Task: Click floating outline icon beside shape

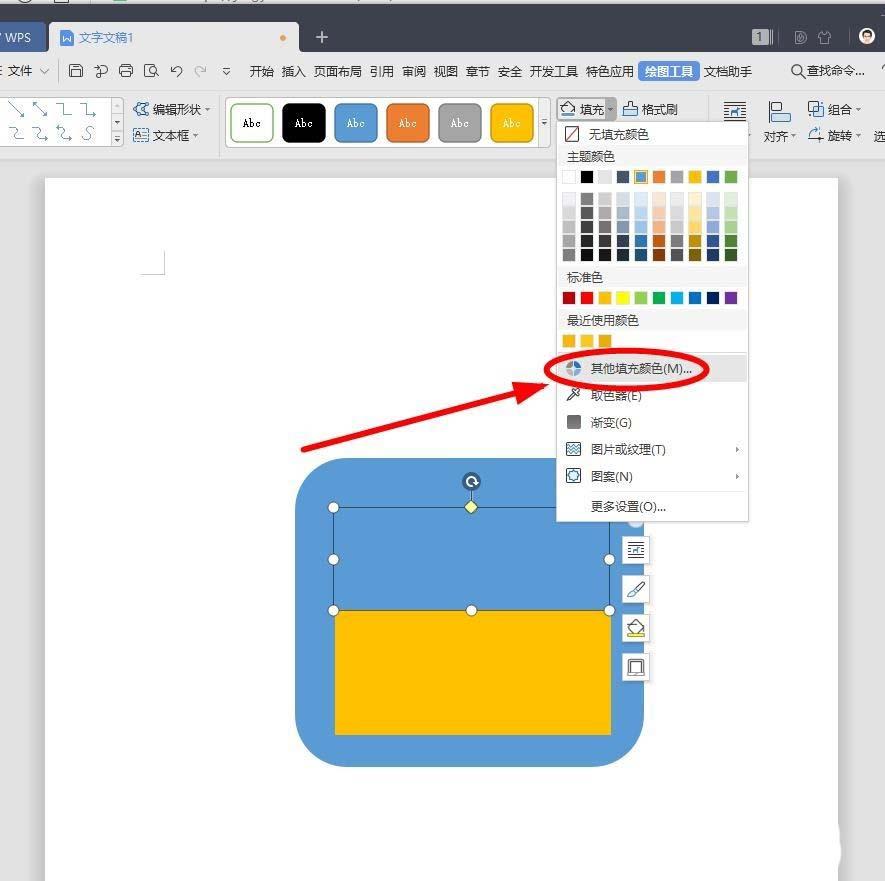Action: click(636, 667)
